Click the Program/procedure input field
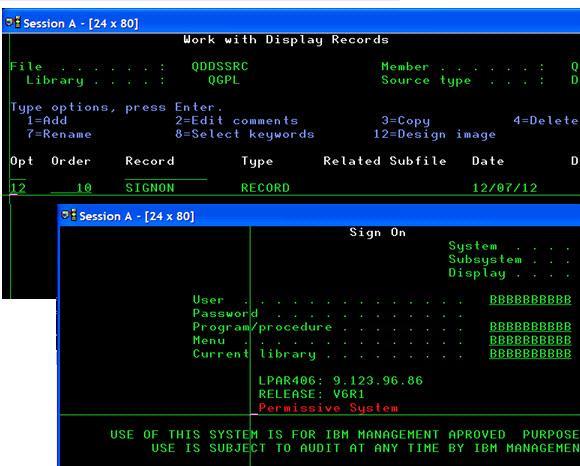Image resolution: width=580 pixels, height=466 pixels. [530, 327]
